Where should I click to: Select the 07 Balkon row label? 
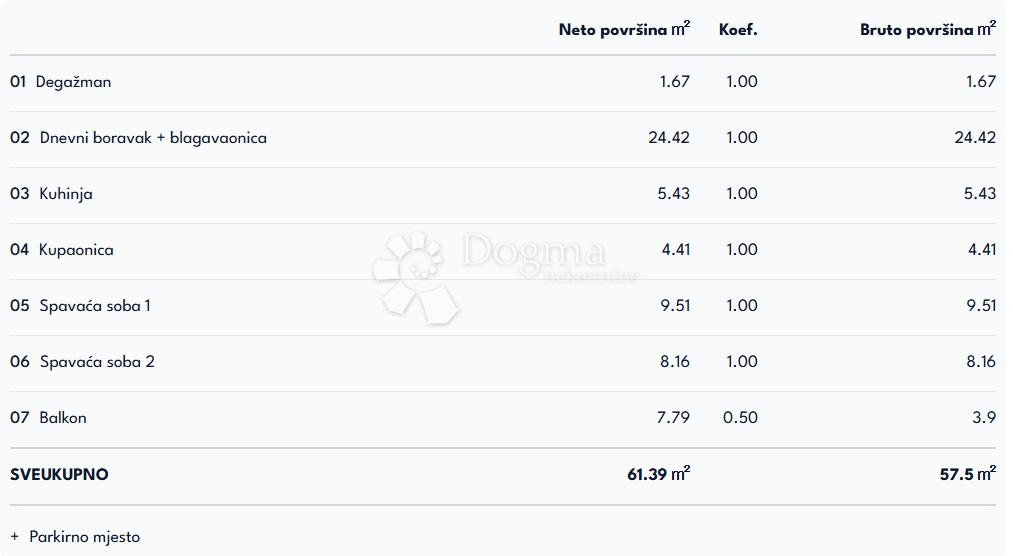49,418
